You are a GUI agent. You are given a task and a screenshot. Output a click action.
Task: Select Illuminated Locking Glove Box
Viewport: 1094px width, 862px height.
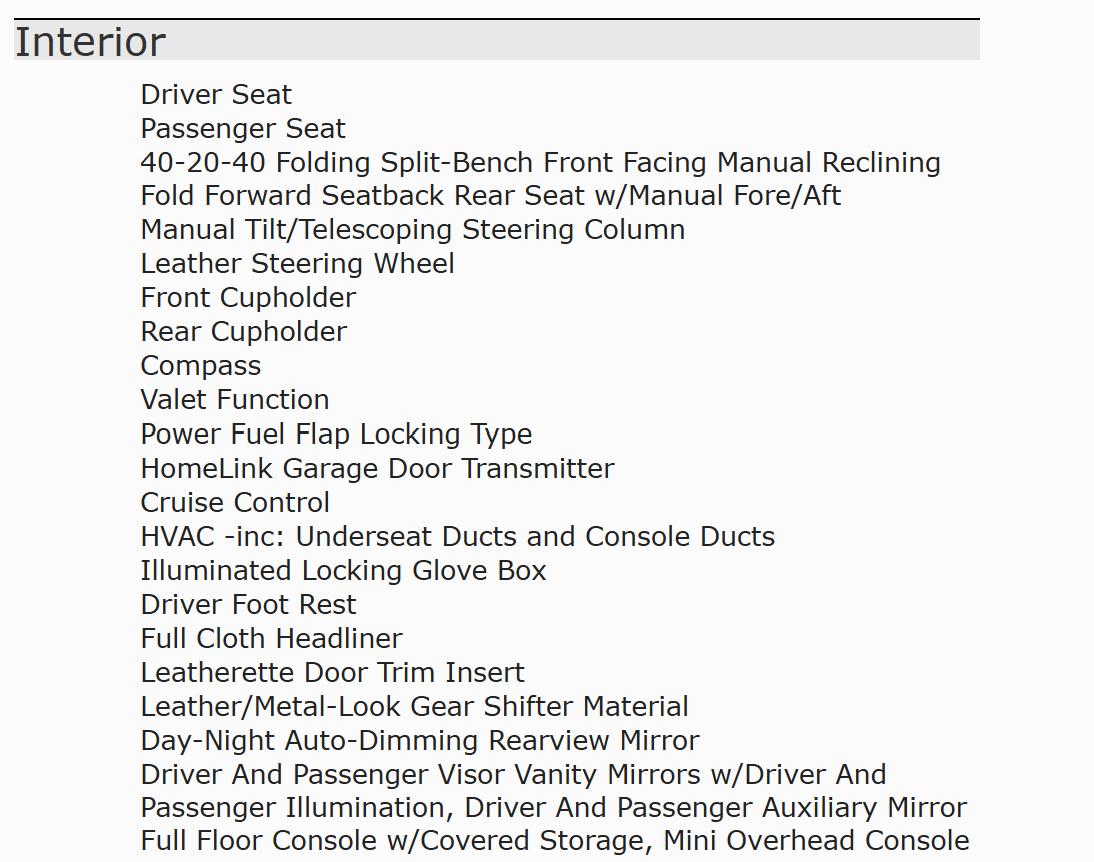[343, 571]
